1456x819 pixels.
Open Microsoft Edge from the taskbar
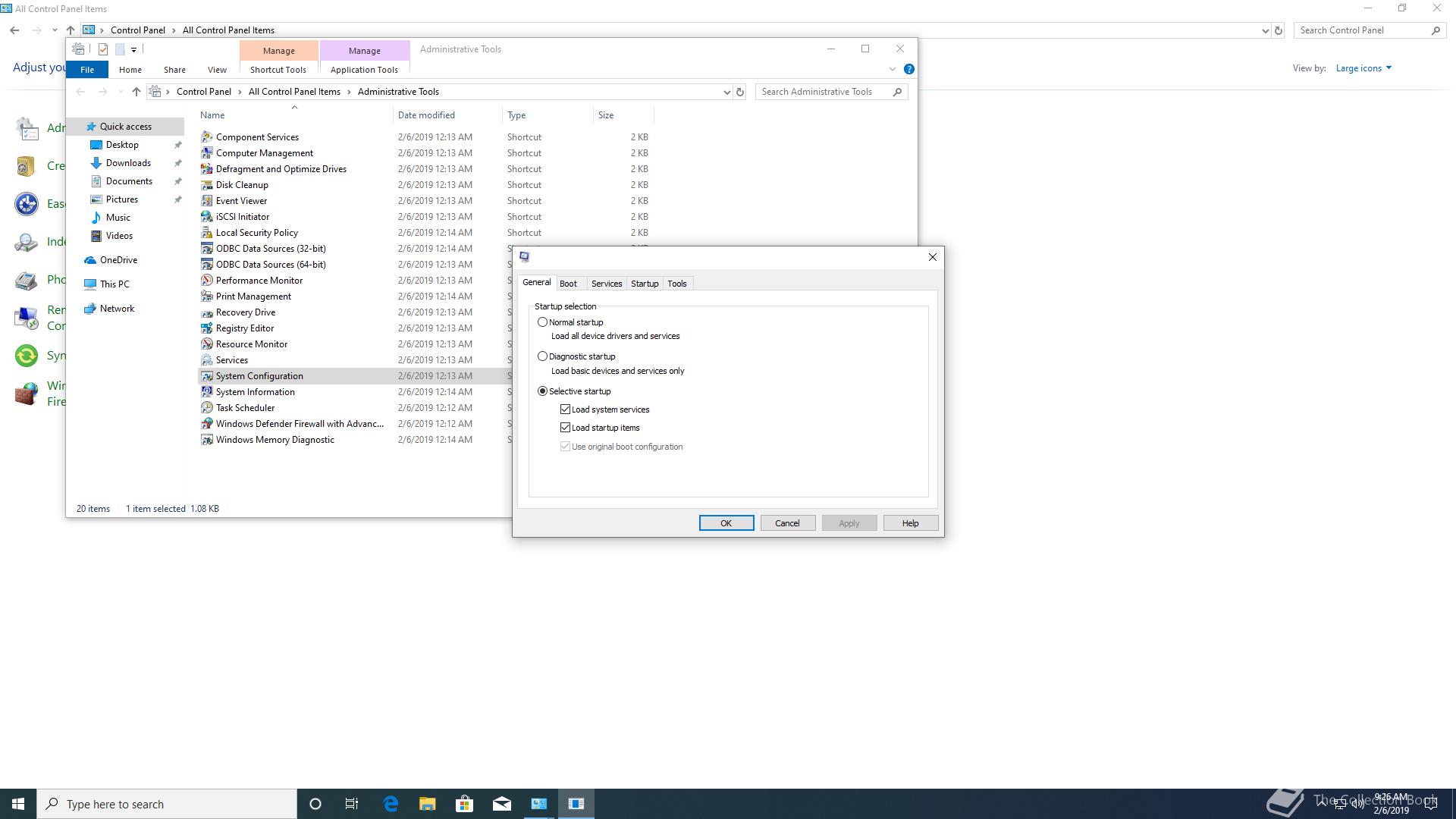click(x=391, y=804)
